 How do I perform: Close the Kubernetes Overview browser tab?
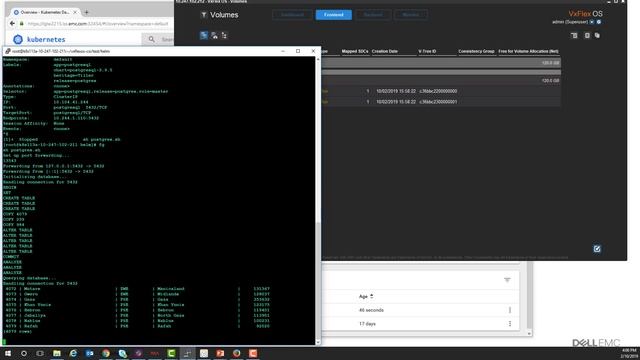[x=75, y=12]
